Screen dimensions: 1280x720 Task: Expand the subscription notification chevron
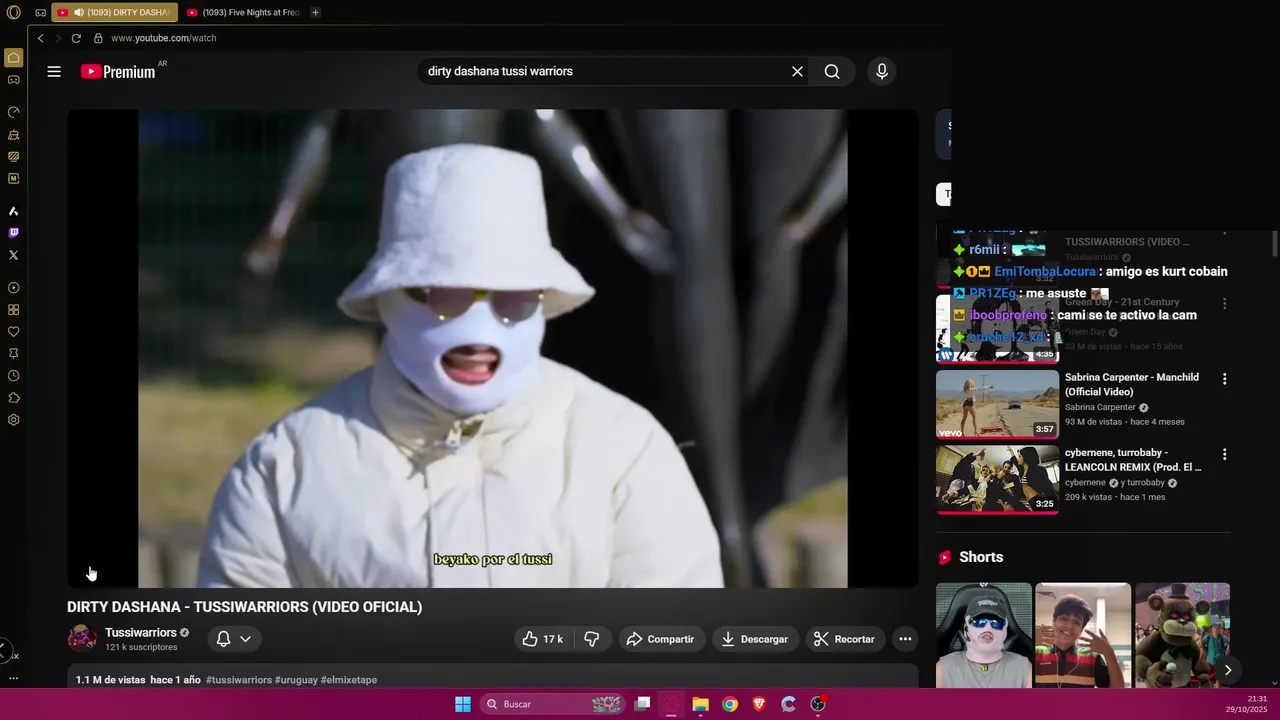point(245,639)
